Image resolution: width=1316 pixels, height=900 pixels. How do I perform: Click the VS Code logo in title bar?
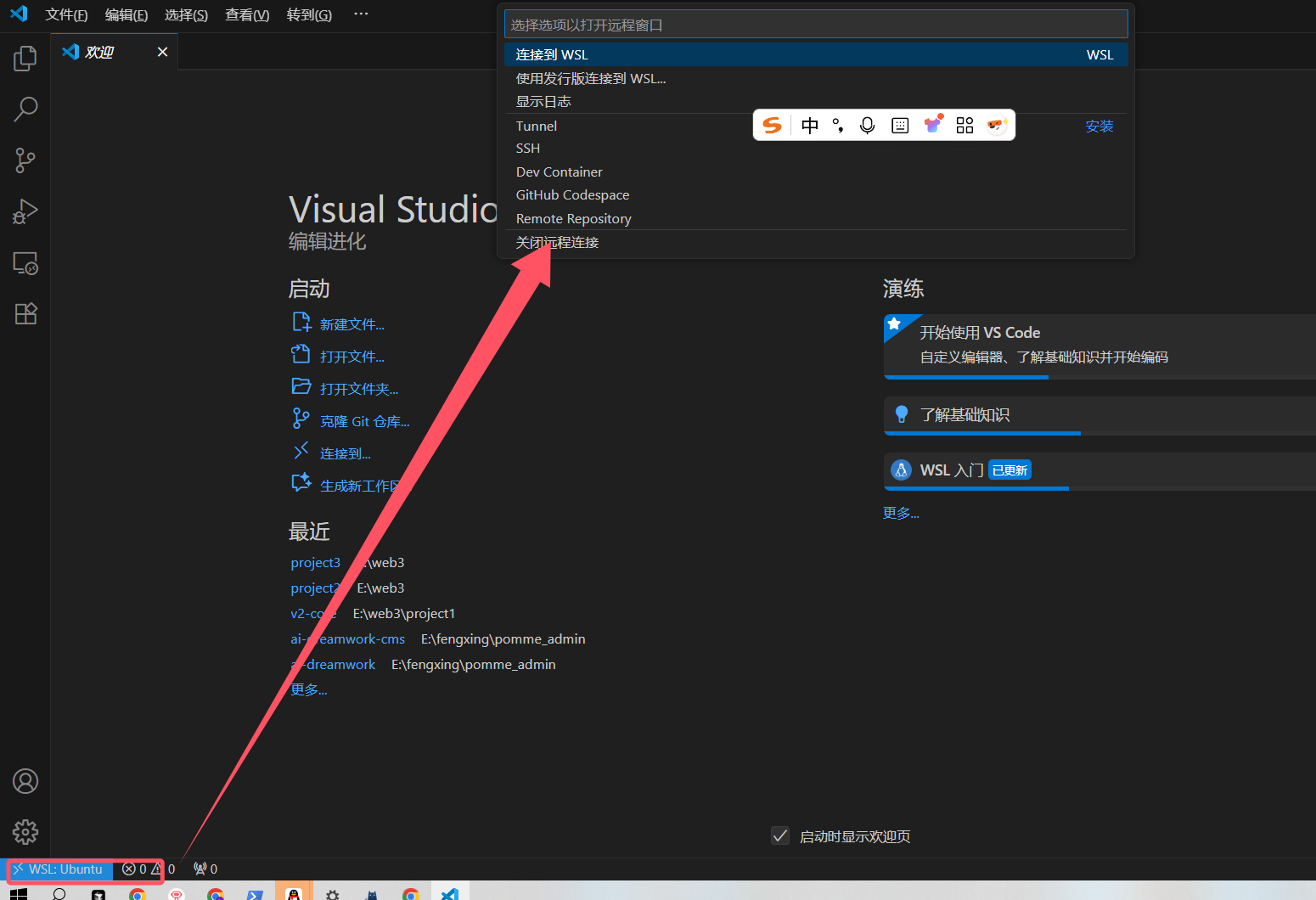pyautogui.click(x=19, y=14)
